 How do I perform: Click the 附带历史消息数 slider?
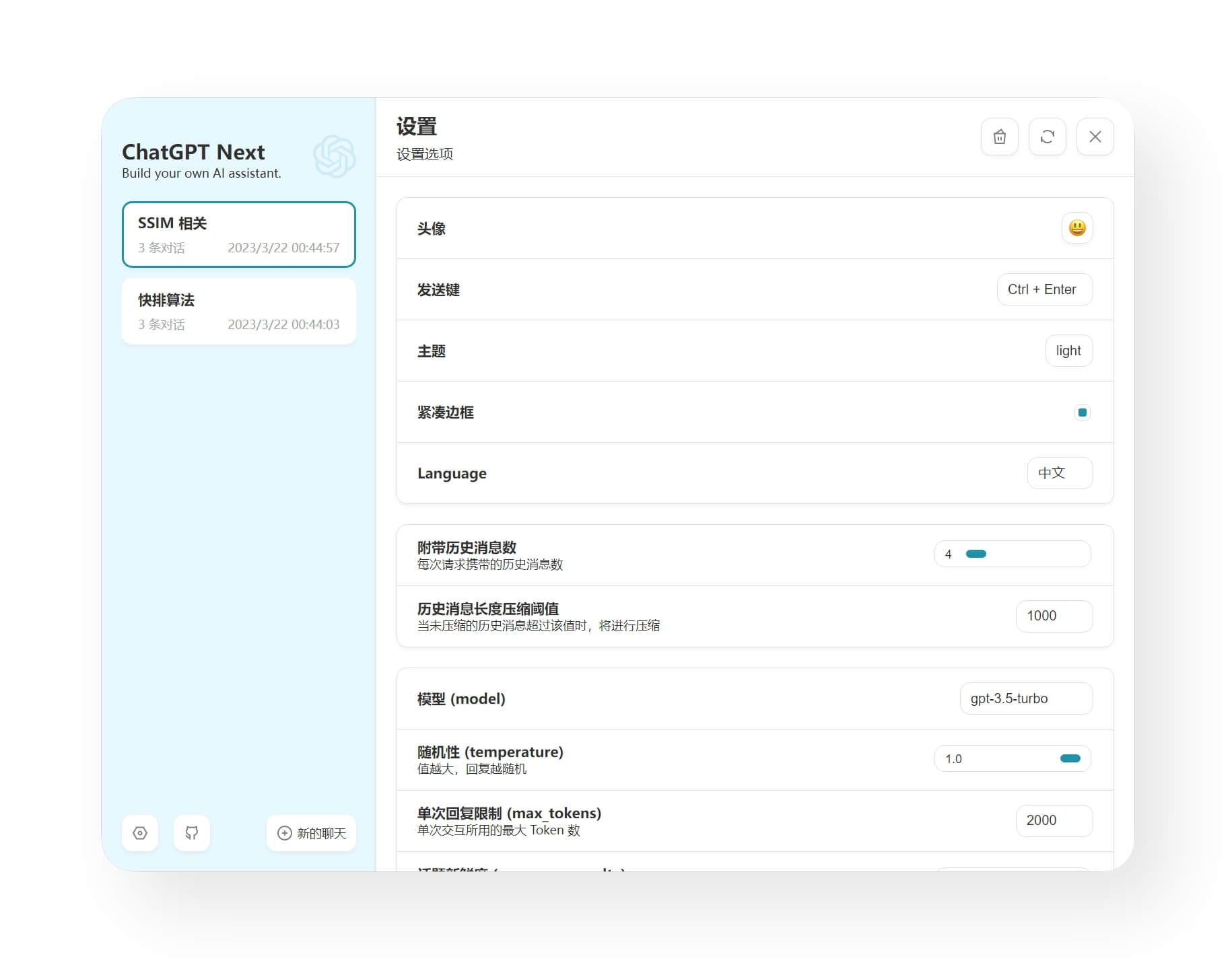(1024, 554)
